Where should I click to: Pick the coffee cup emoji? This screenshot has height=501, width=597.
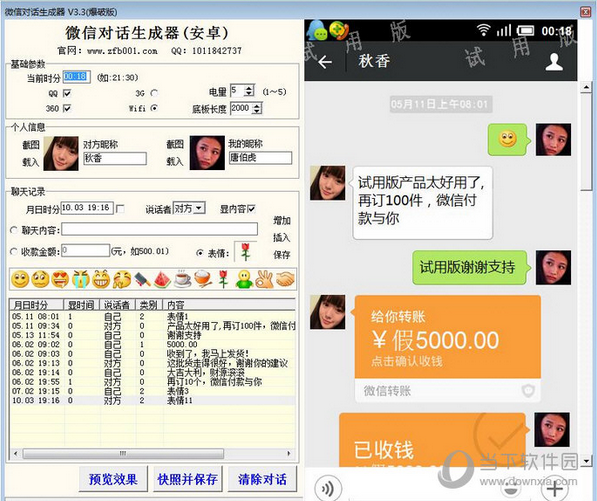click(x=183, y=279)
